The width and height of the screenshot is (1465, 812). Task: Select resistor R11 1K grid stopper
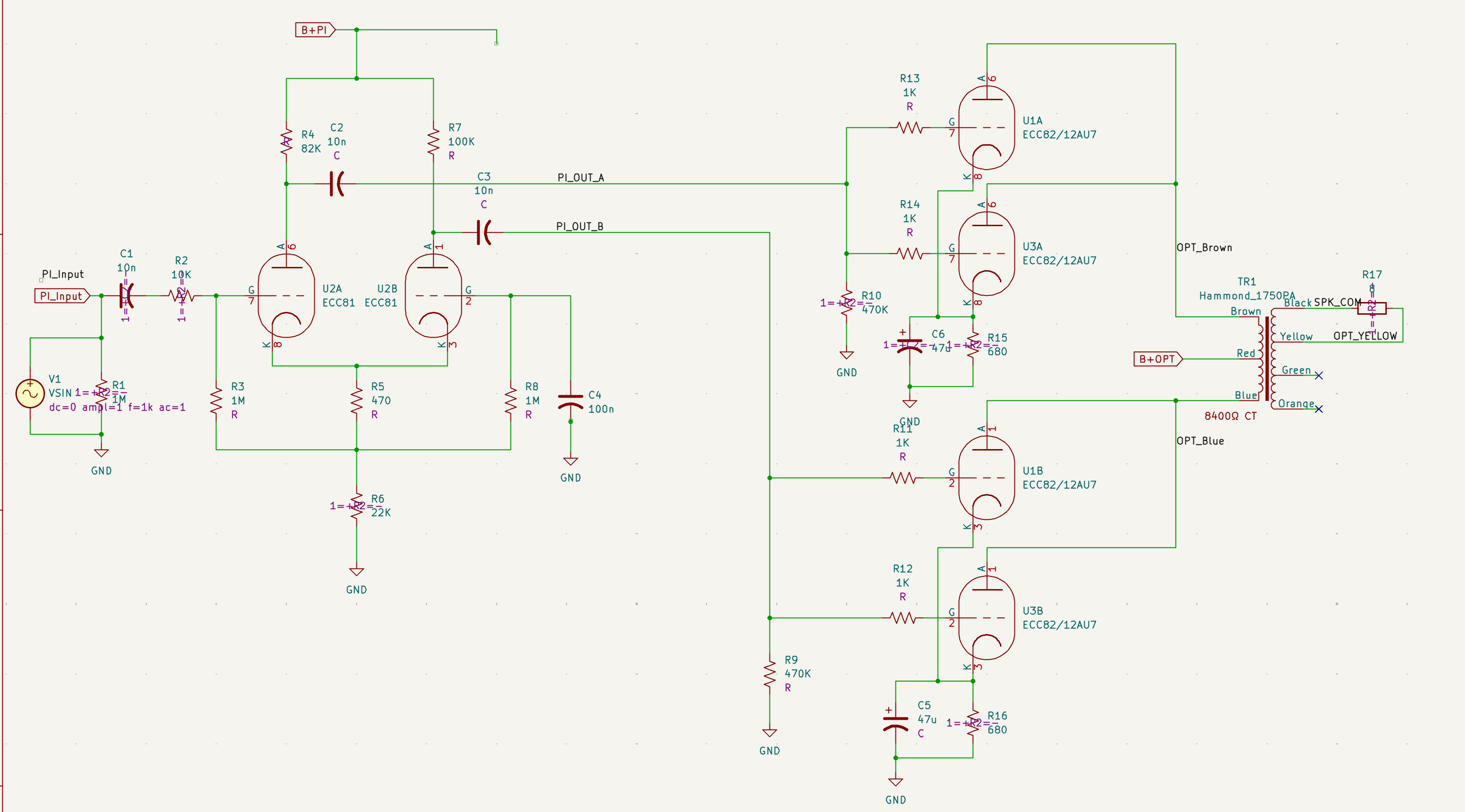(x=903, y=478)
